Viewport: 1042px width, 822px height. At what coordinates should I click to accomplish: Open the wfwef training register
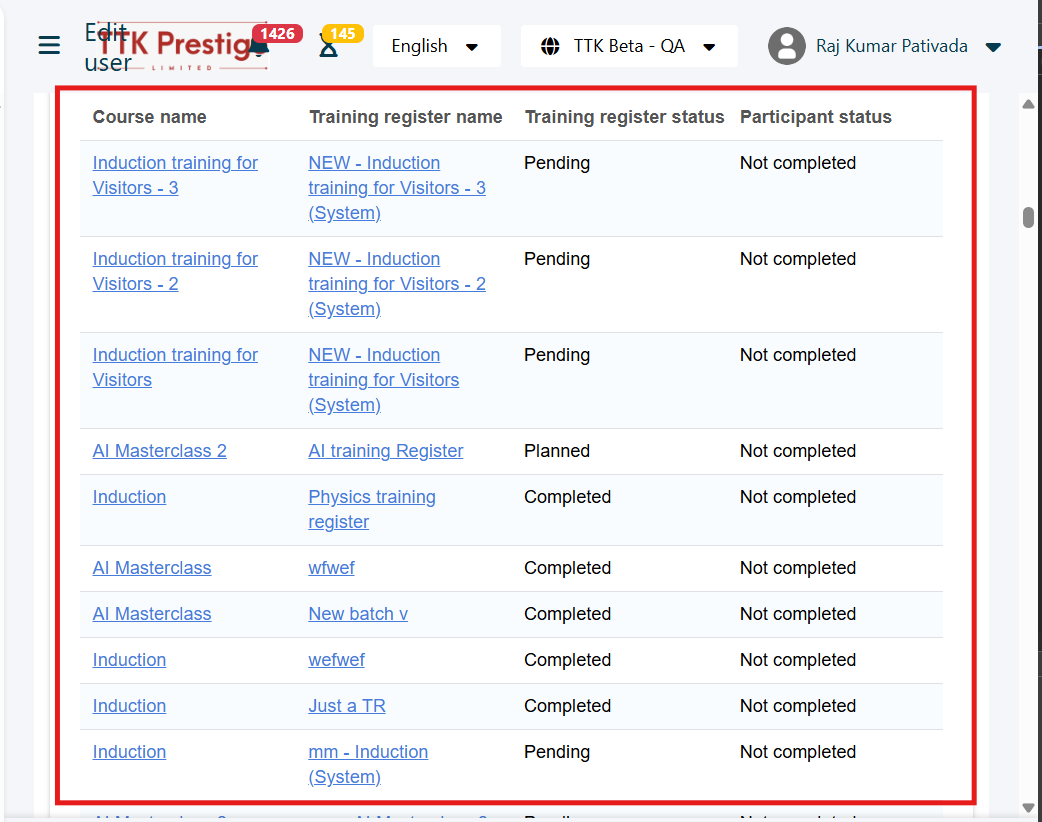click(x=331, y=568)
